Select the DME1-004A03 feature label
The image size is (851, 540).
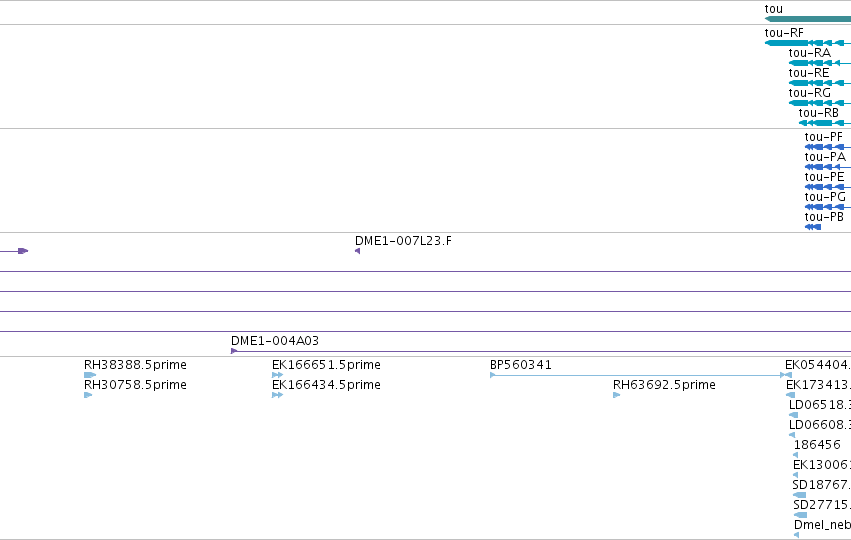pyautogui.click(x=275, y=341)
